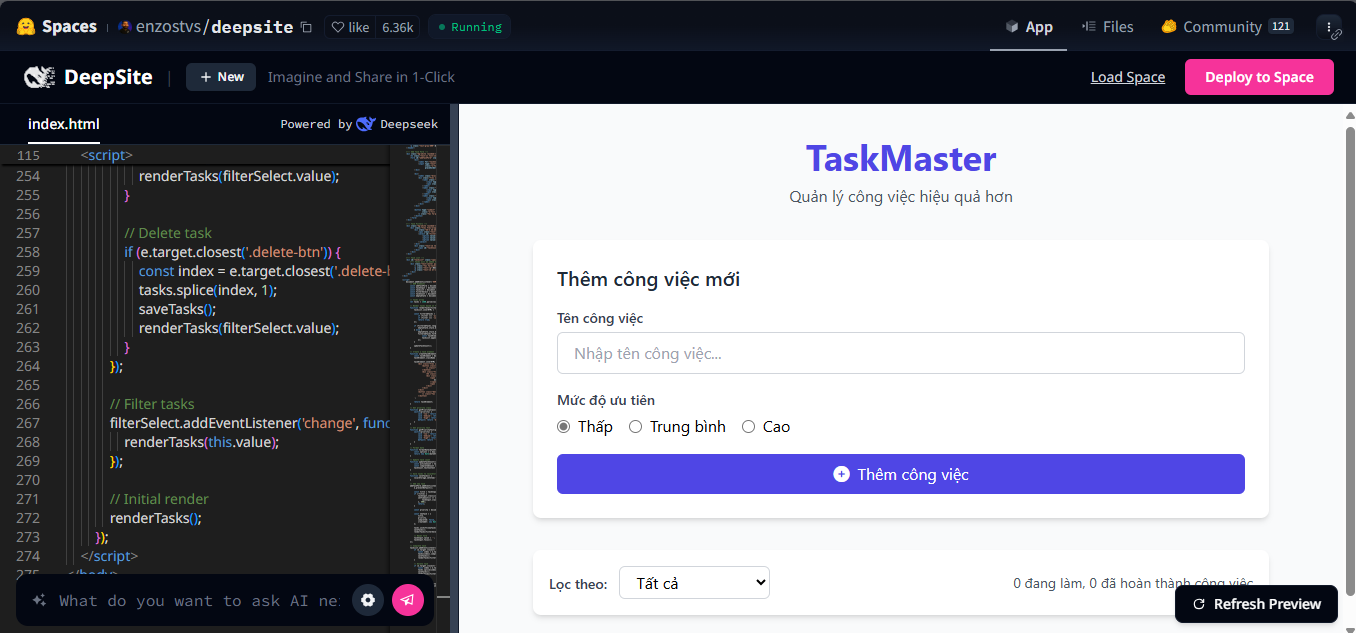
Task: Select the Trung bình priority option
Action: 636,427
